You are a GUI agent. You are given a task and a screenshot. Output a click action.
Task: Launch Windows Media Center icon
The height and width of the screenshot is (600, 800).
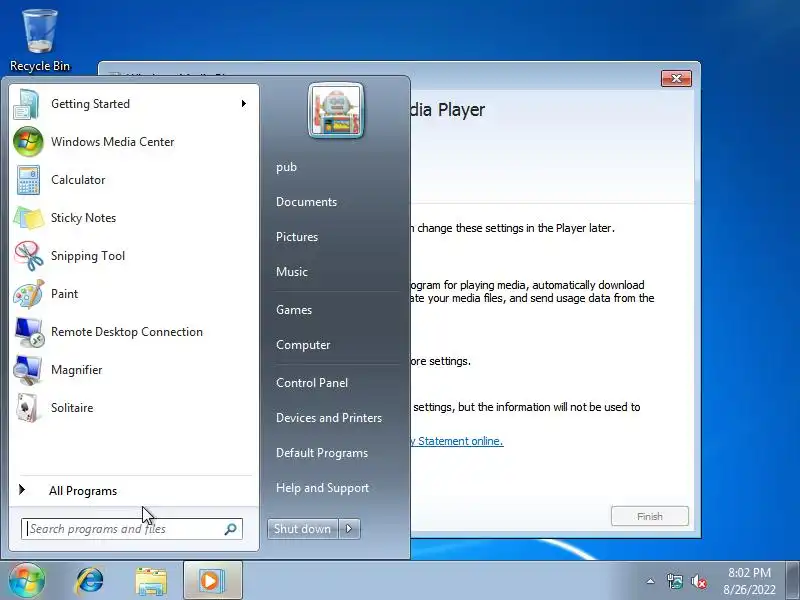[28, 142]
